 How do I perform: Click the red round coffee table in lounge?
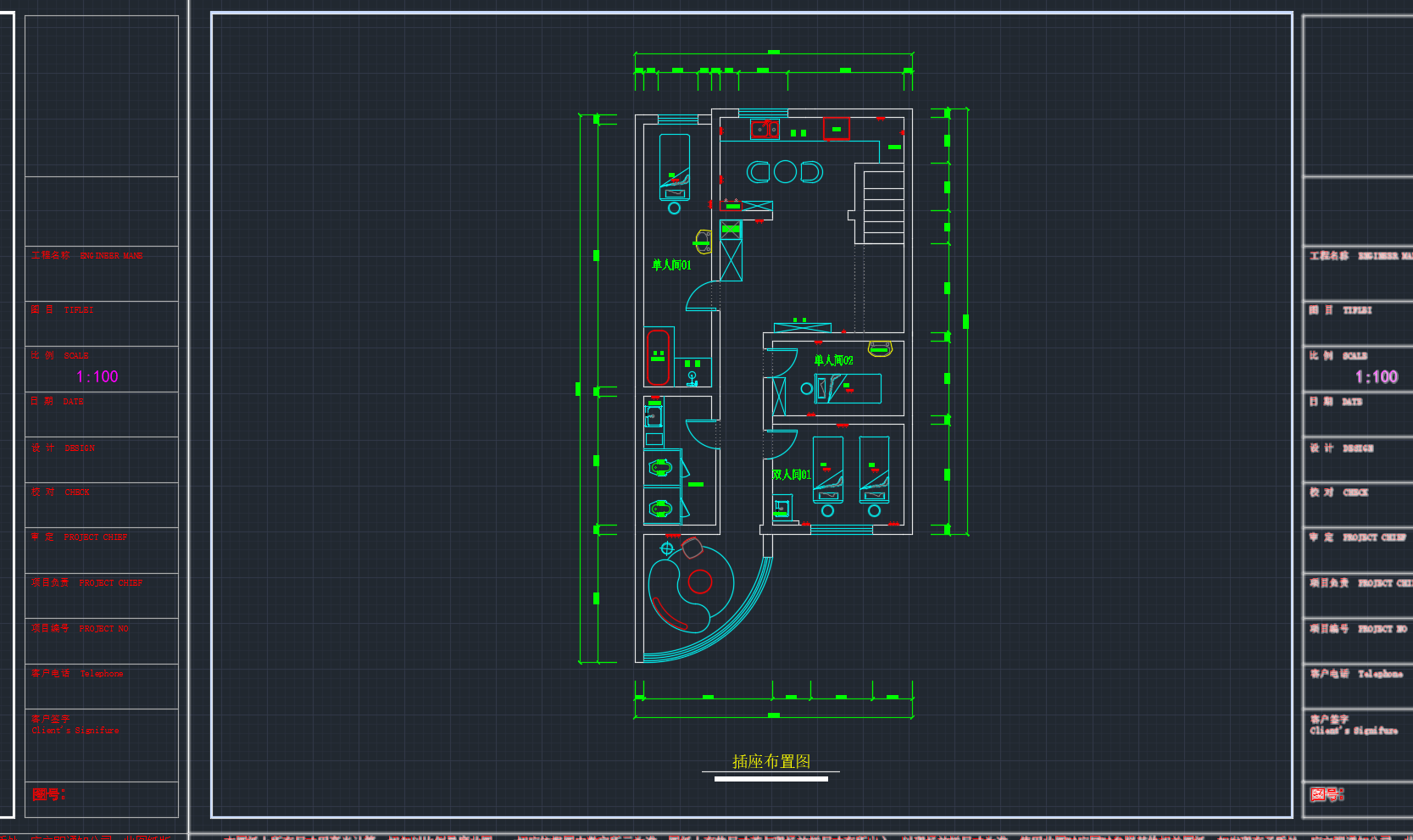pyautogui.click(x=700, y=581)
